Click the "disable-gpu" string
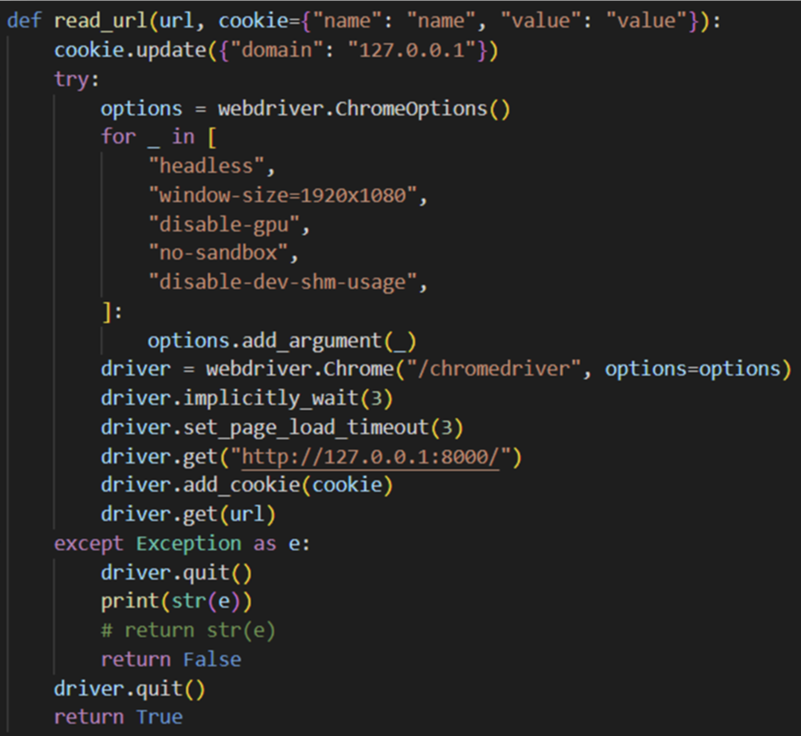Screen dimensions: 801x736 [x=224, y=225]
